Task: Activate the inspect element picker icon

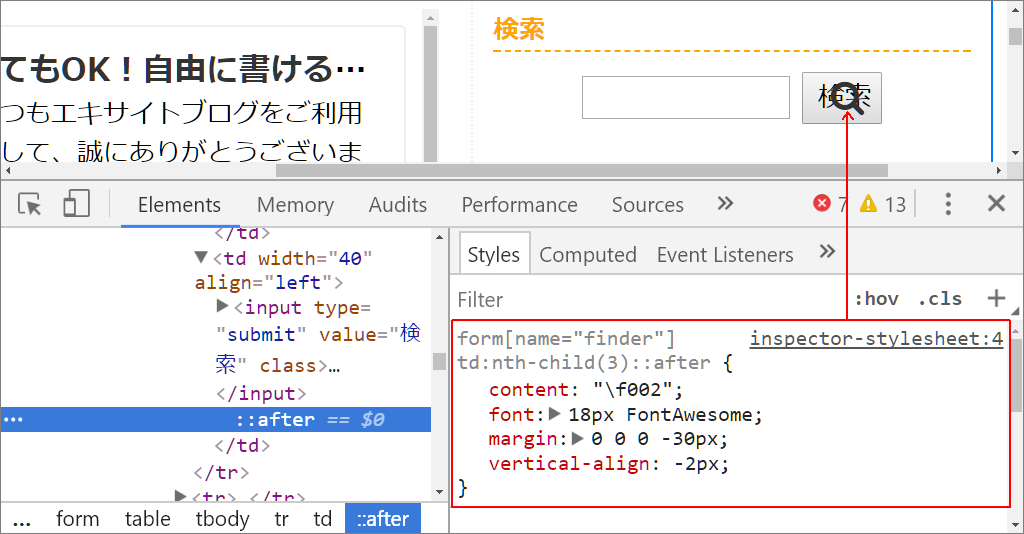Action: point(29,204)
